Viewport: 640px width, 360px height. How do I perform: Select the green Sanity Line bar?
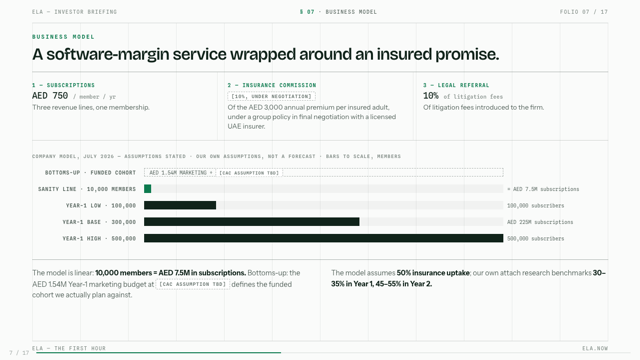coord(147,189)
